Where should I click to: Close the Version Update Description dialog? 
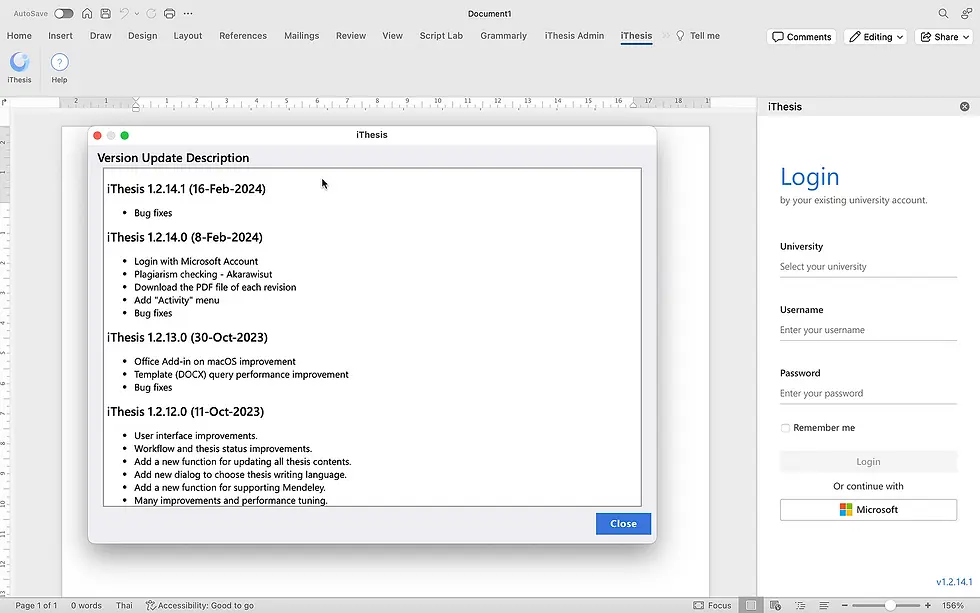(623, 524)
